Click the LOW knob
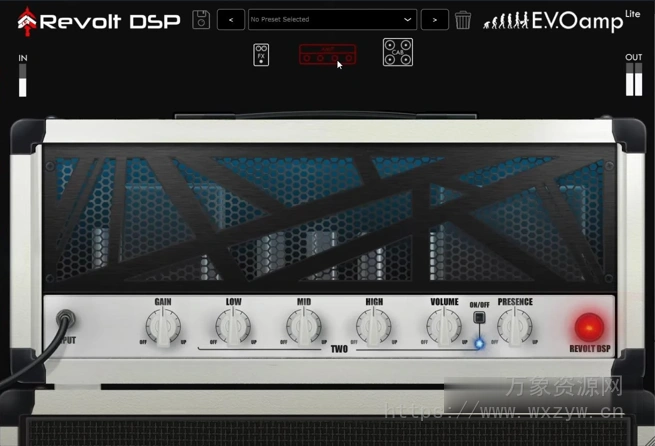The width and height of the screenshot is (655, 446). (x=233, y=327)
